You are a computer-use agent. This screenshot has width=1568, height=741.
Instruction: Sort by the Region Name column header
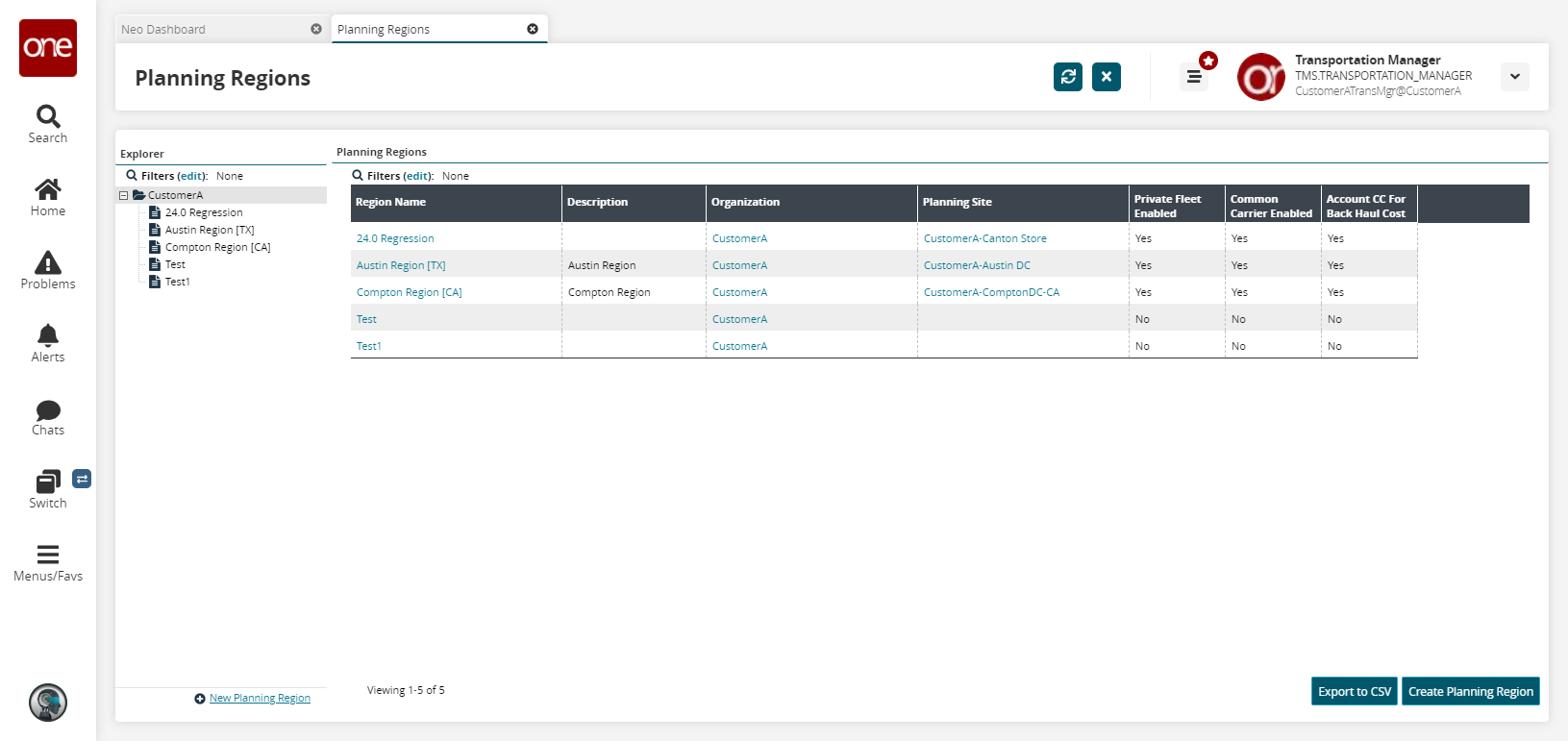tap(390, 202)
